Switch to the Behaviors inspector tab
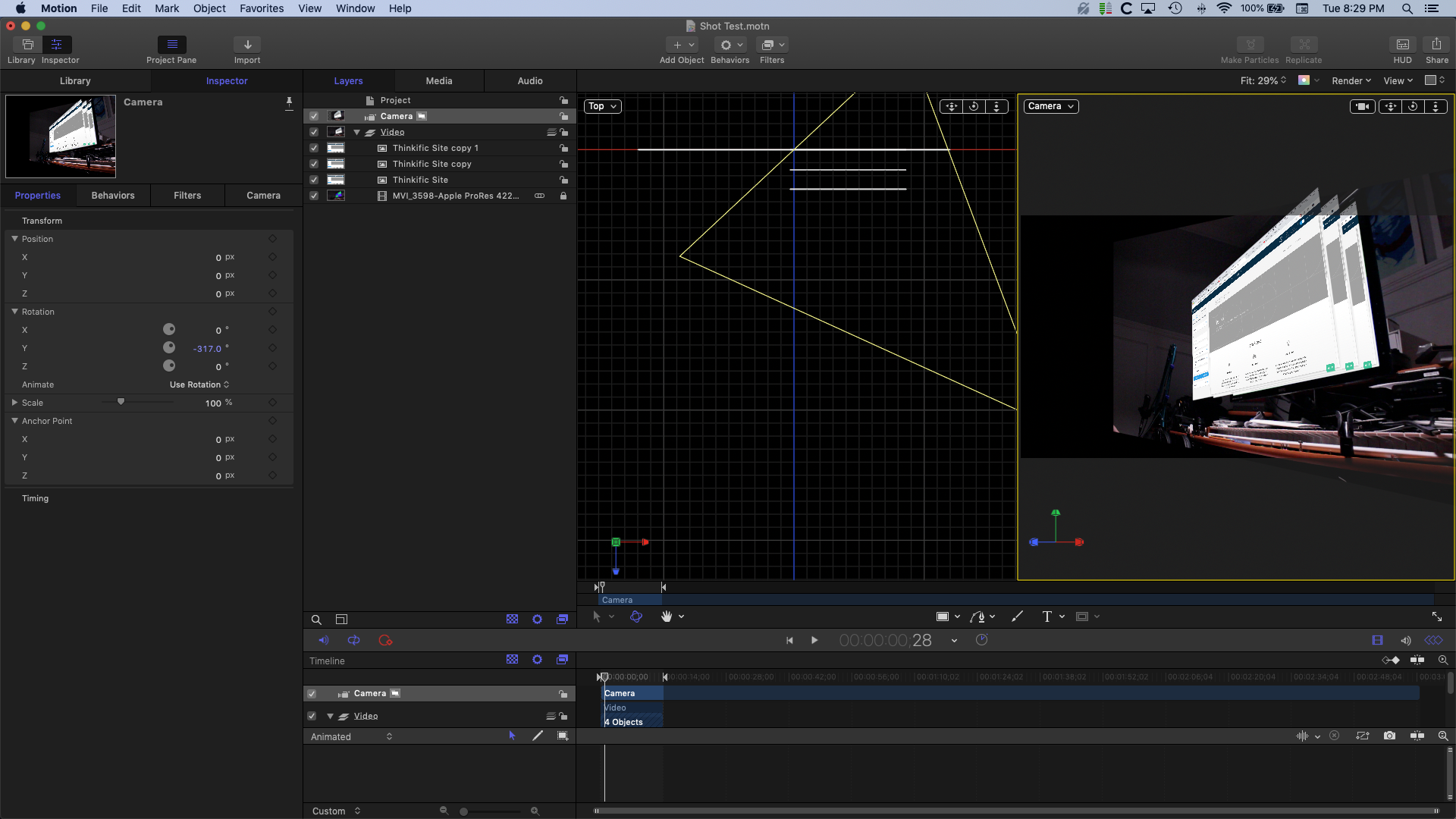Viewport: 1456px width, 819px height. [x=113, y=196]
